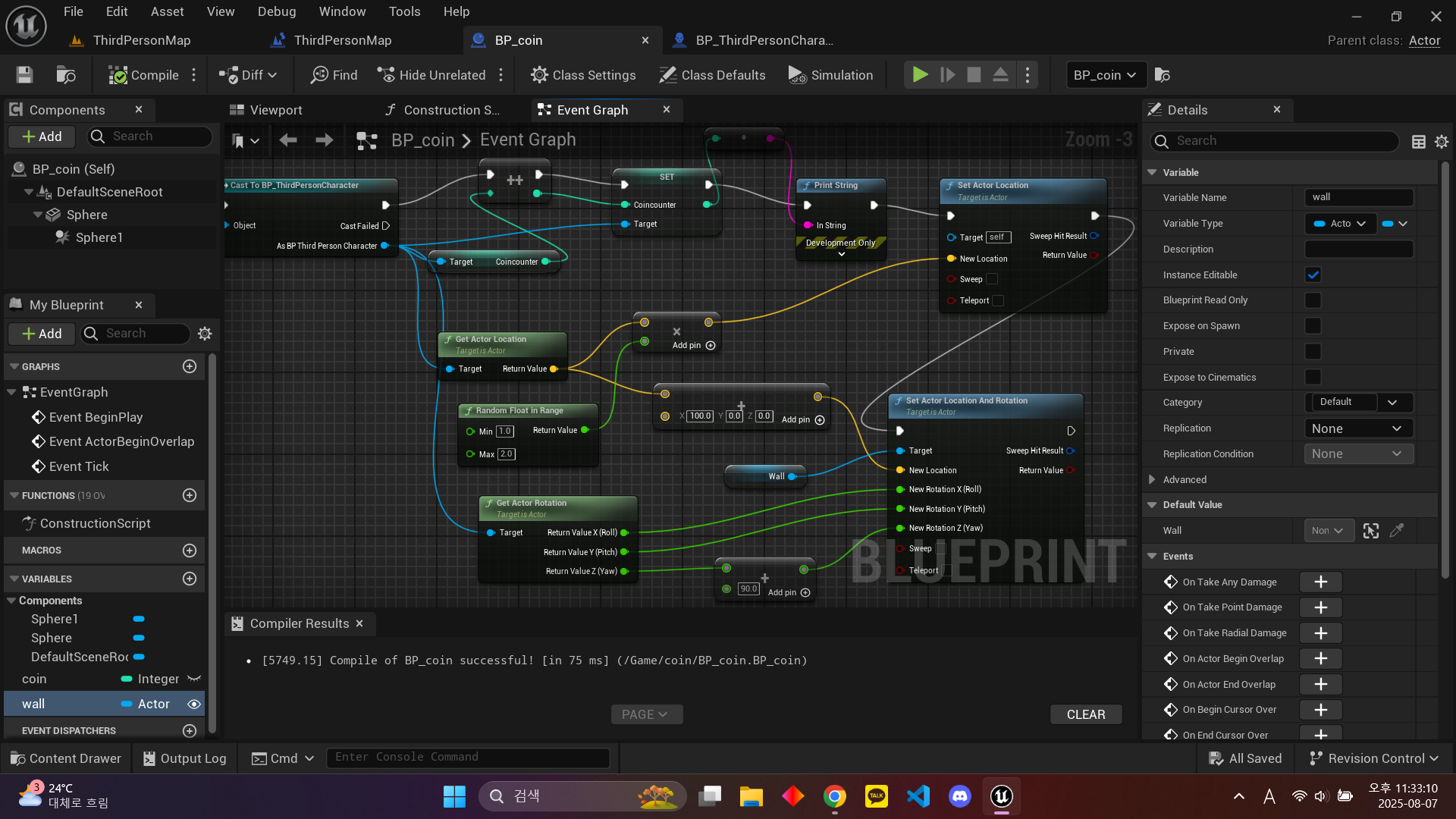1456x819 pixels.
Task: Toggle Instance Editable checkbox
Action: tap(1313, 275)
